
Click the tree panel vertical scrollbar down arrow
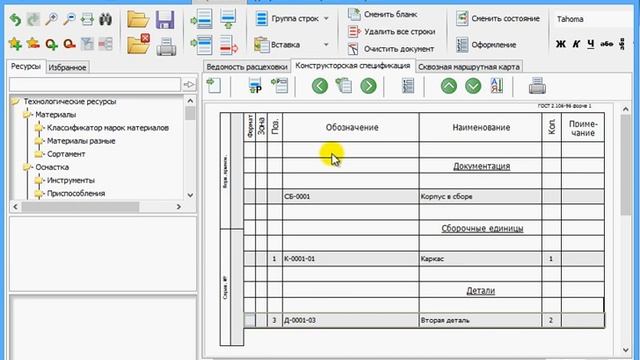coord(190,195)
